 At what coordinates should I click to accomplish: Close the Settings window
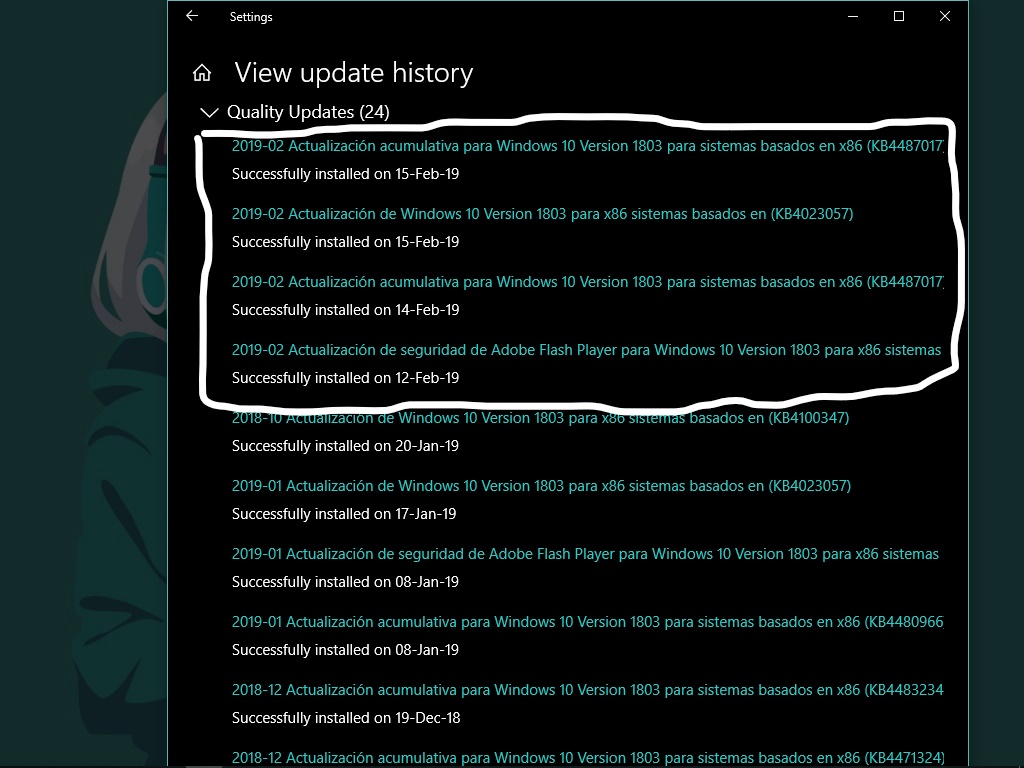pyautogui.click(x=944, y=16)
